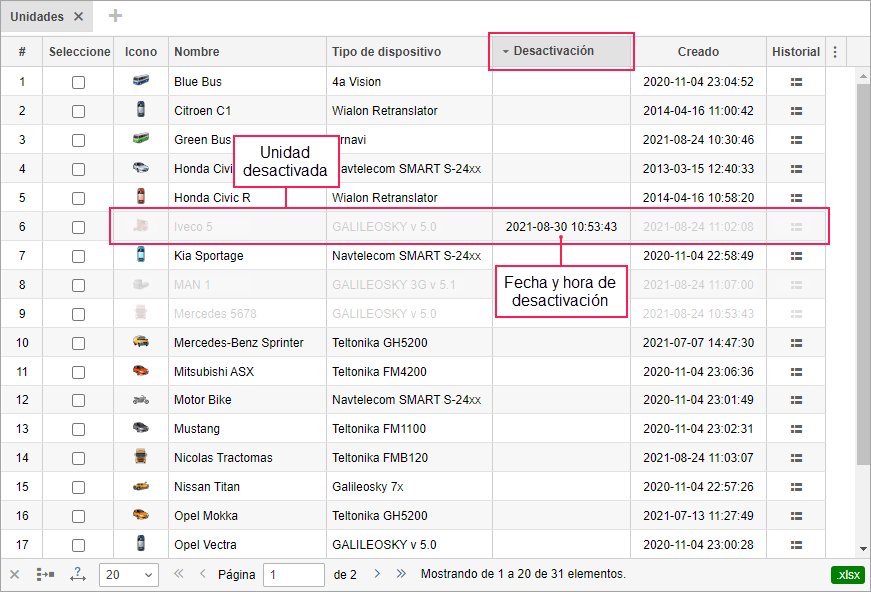The width and height of the screenshot is (871, 592).
Task: Add new tab with plus icon
Action: click(x=116, y=16)
